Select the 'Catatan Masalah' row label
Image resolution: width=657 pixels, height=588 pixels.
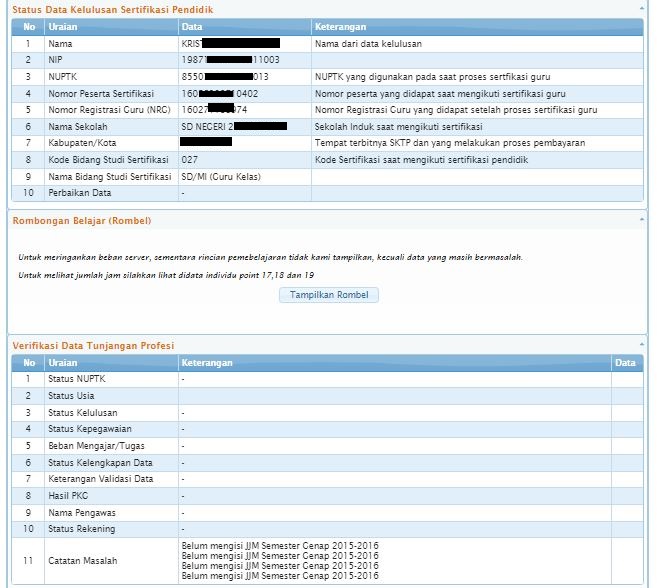83,561
